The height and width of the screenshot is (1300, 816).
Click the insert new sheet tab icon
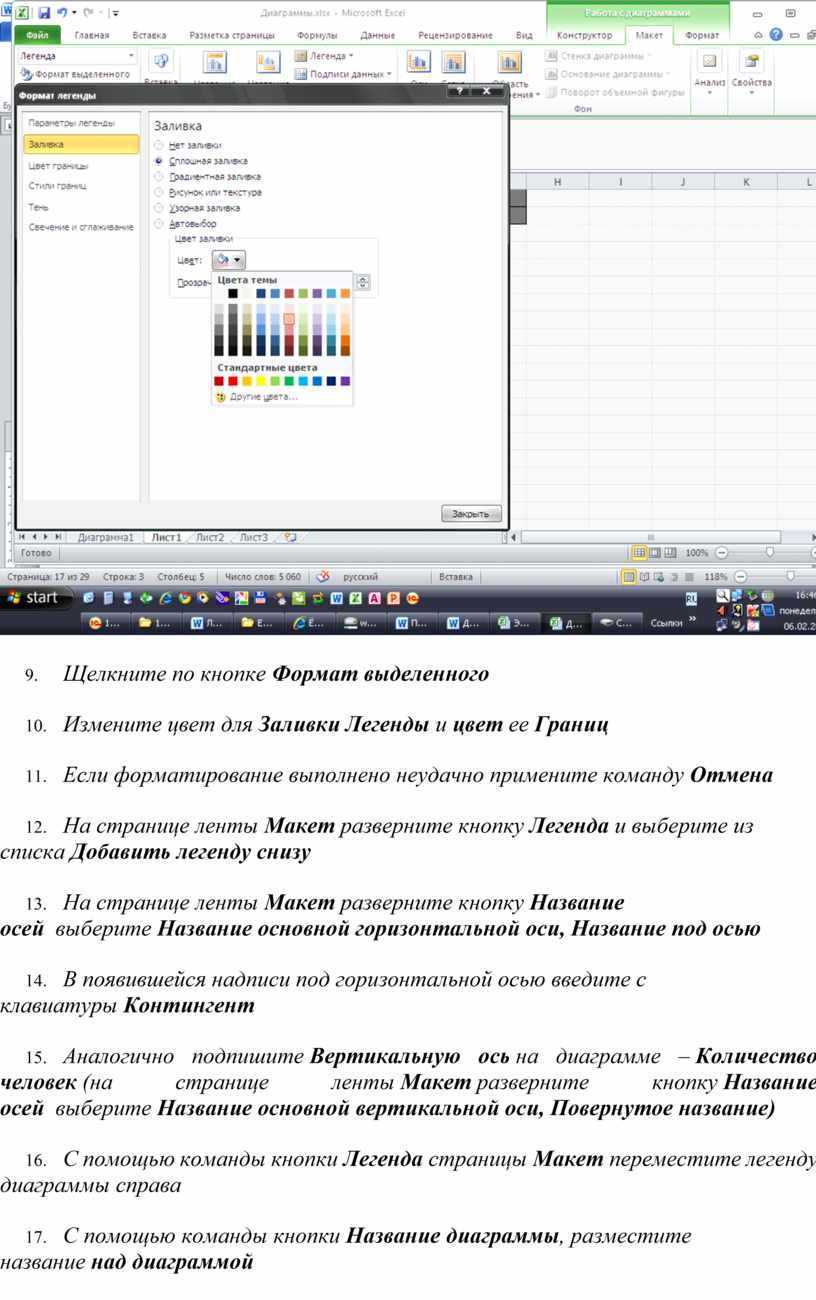click(x=290, y=537)
